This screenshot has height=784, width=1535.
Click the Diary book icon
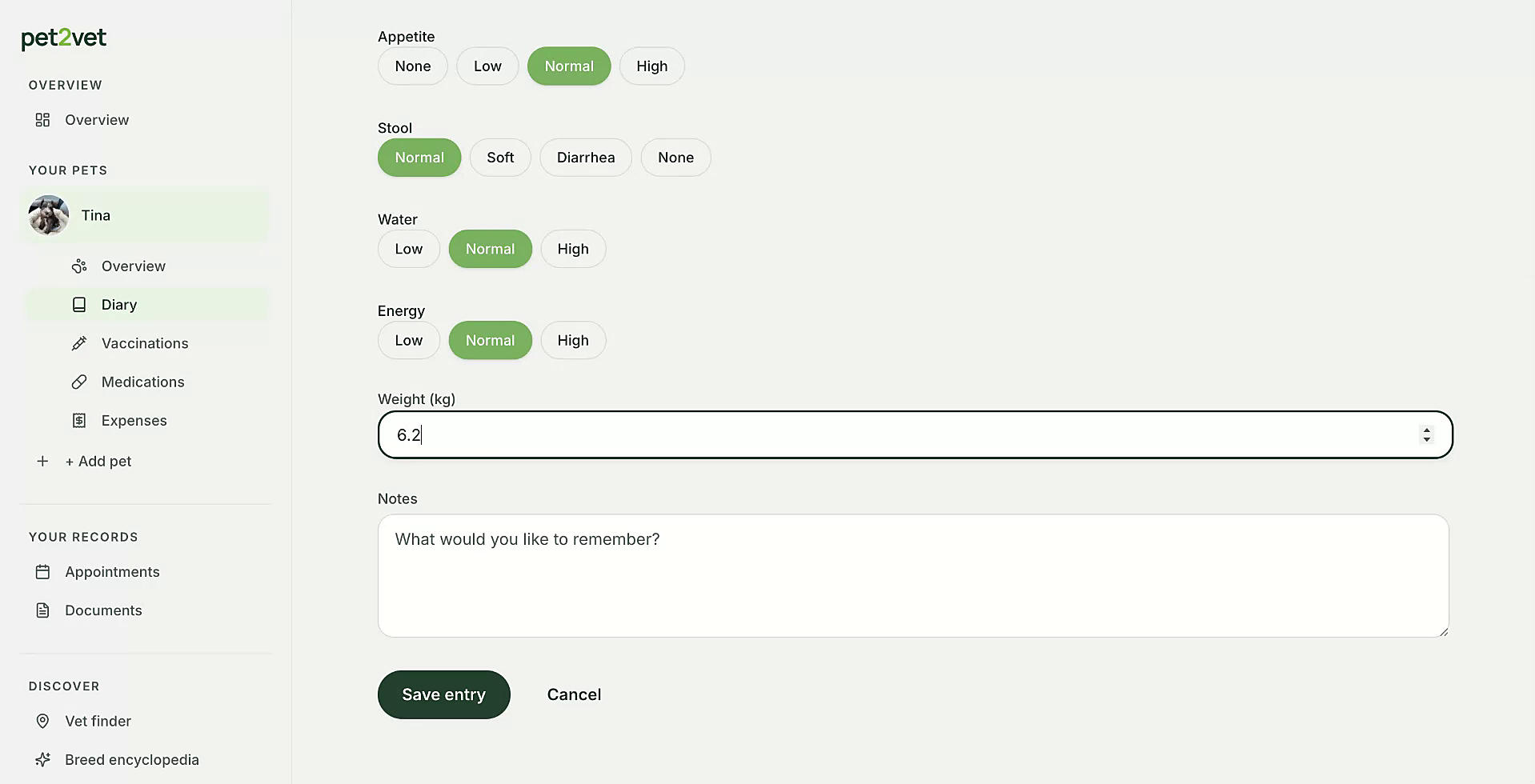[x=79, y=305]
